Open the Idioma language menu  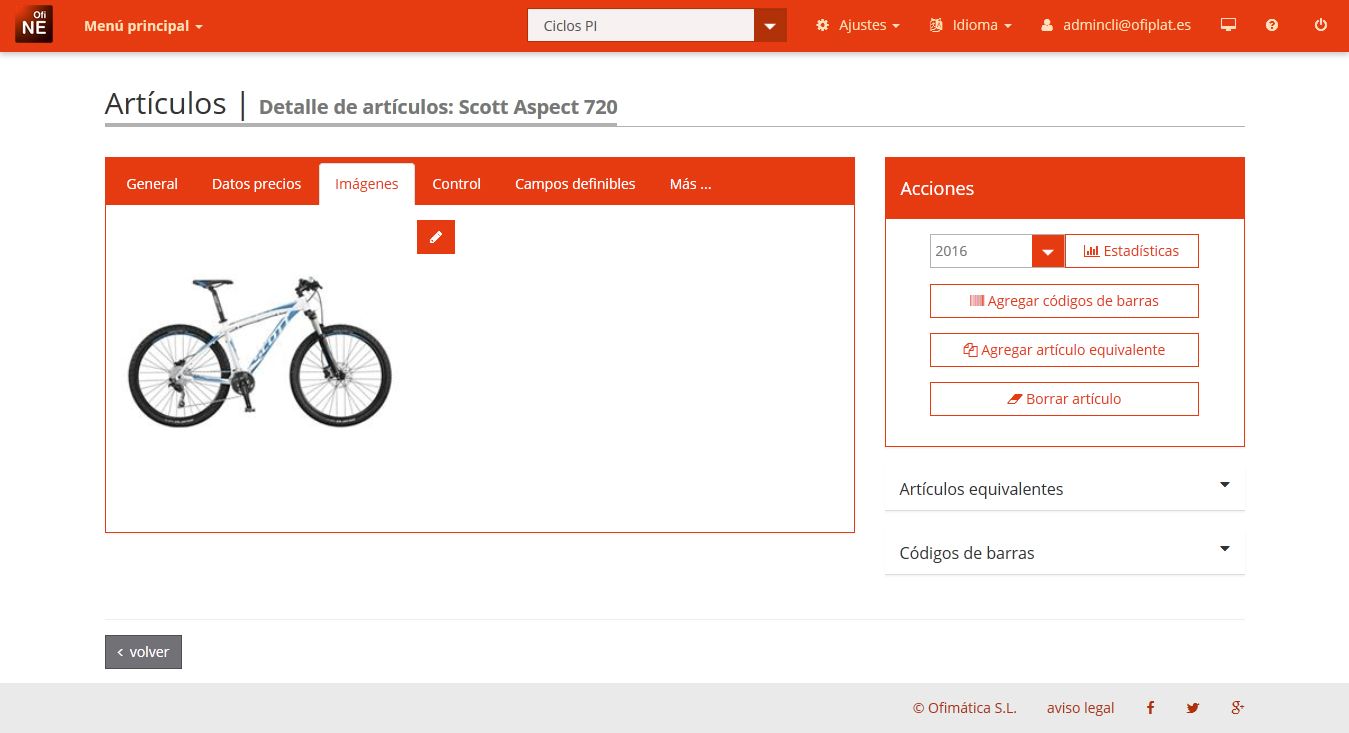click(971, 25)
